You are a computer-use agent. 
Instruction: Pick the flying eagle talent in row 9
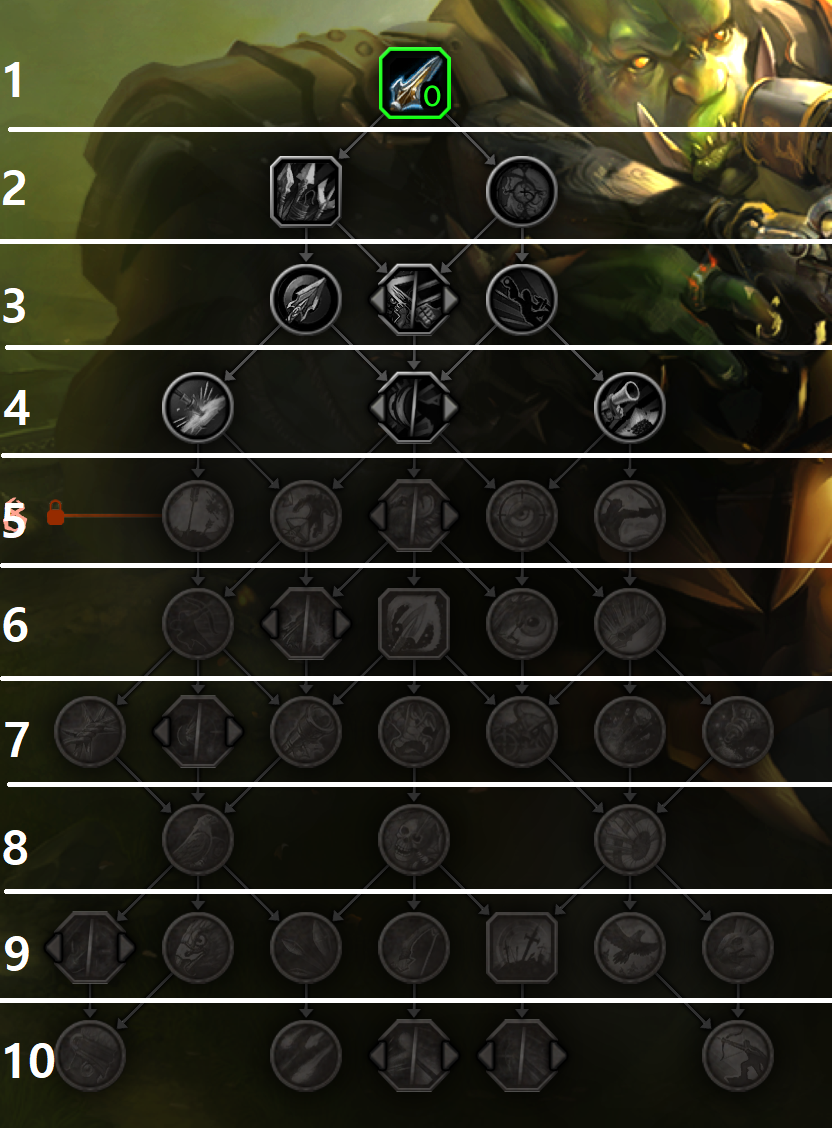629,947
